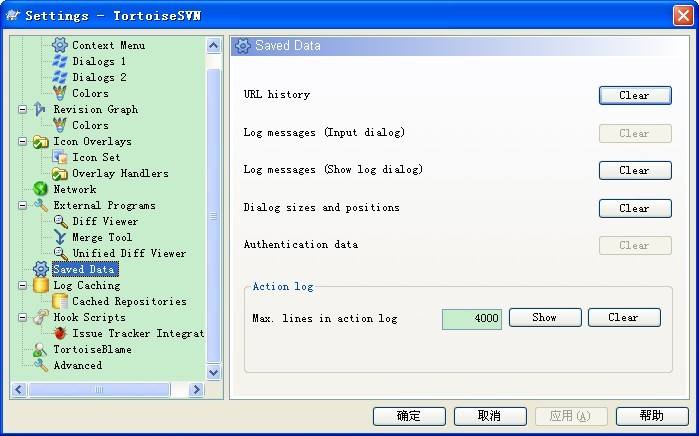Click the Overlay Handlers folder icon
Image resolution: width=699 pixels, height=436 pixels.
(60, 173)
